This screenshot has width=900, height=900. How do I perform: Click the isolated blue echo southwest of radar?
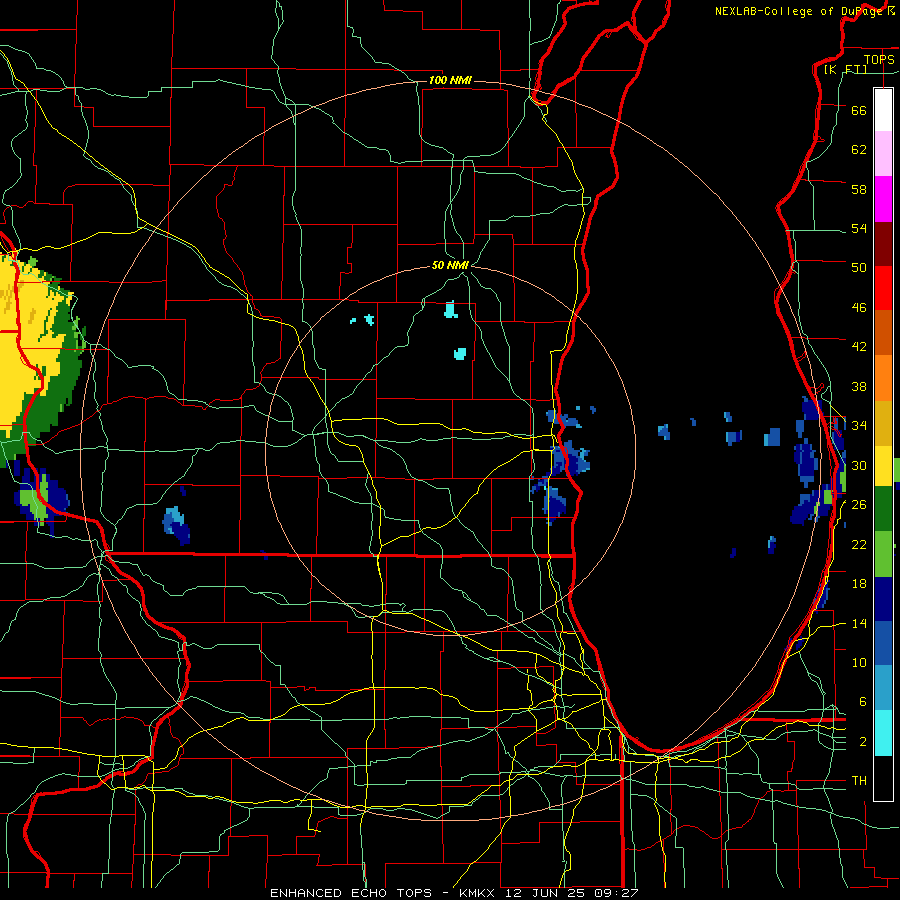click(x=176, y=525)
